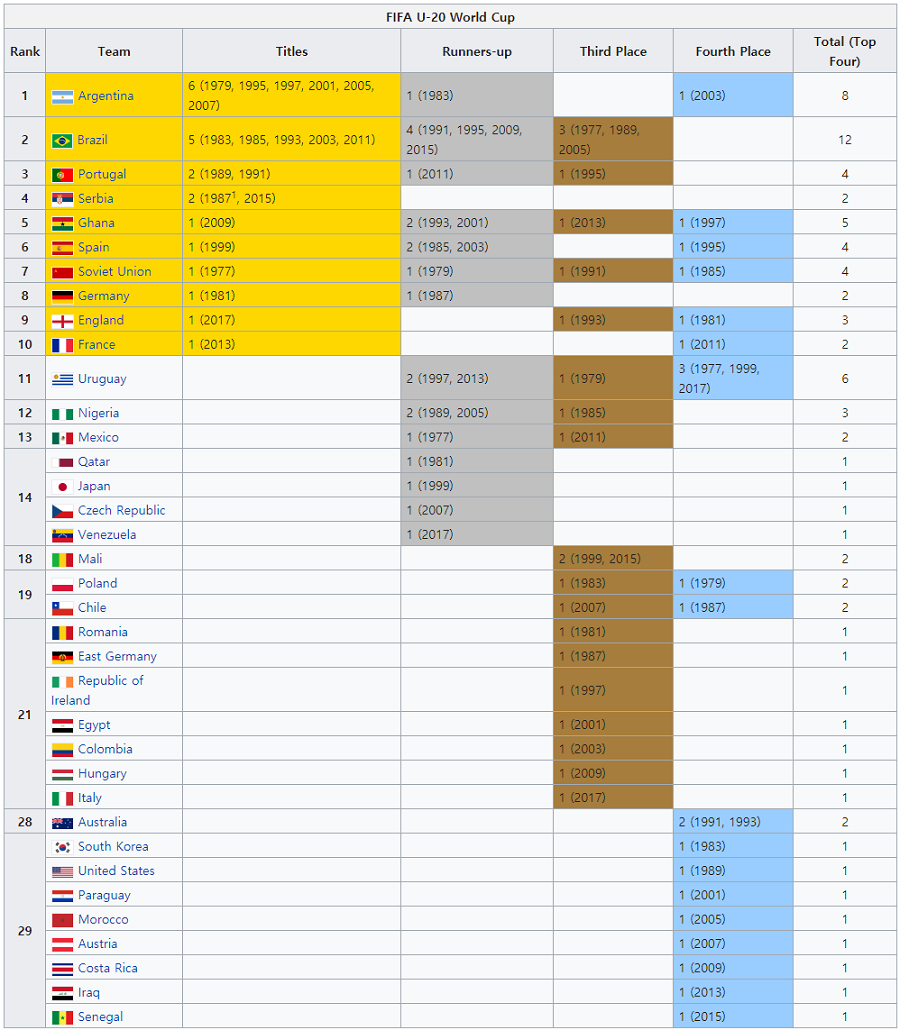Click the Venezuela flag icon
Viewport: 900px width, 1030px height.
coord(62,535)
